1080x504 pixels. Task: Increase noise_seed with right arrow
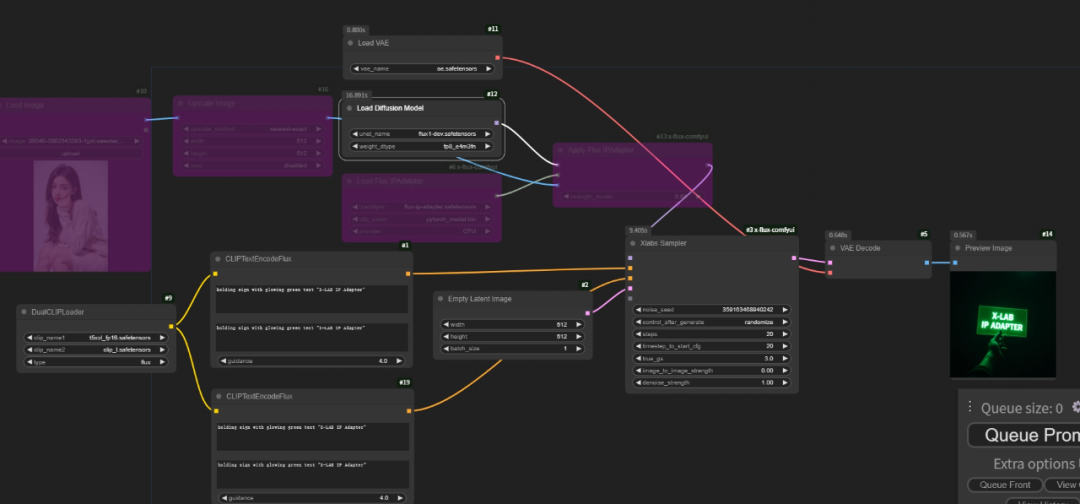(x=785, y=310)
